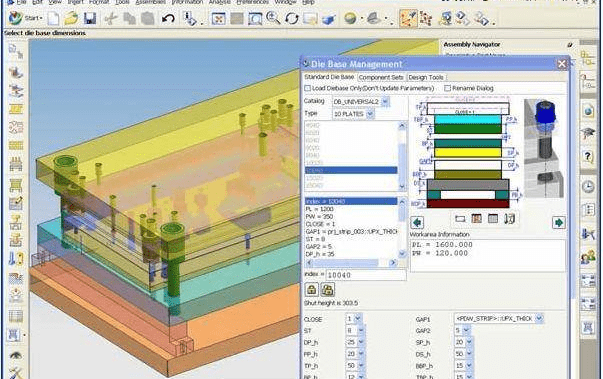Enable Load Diebase Only checkbox
603x379 pixels.
point(308,88)
